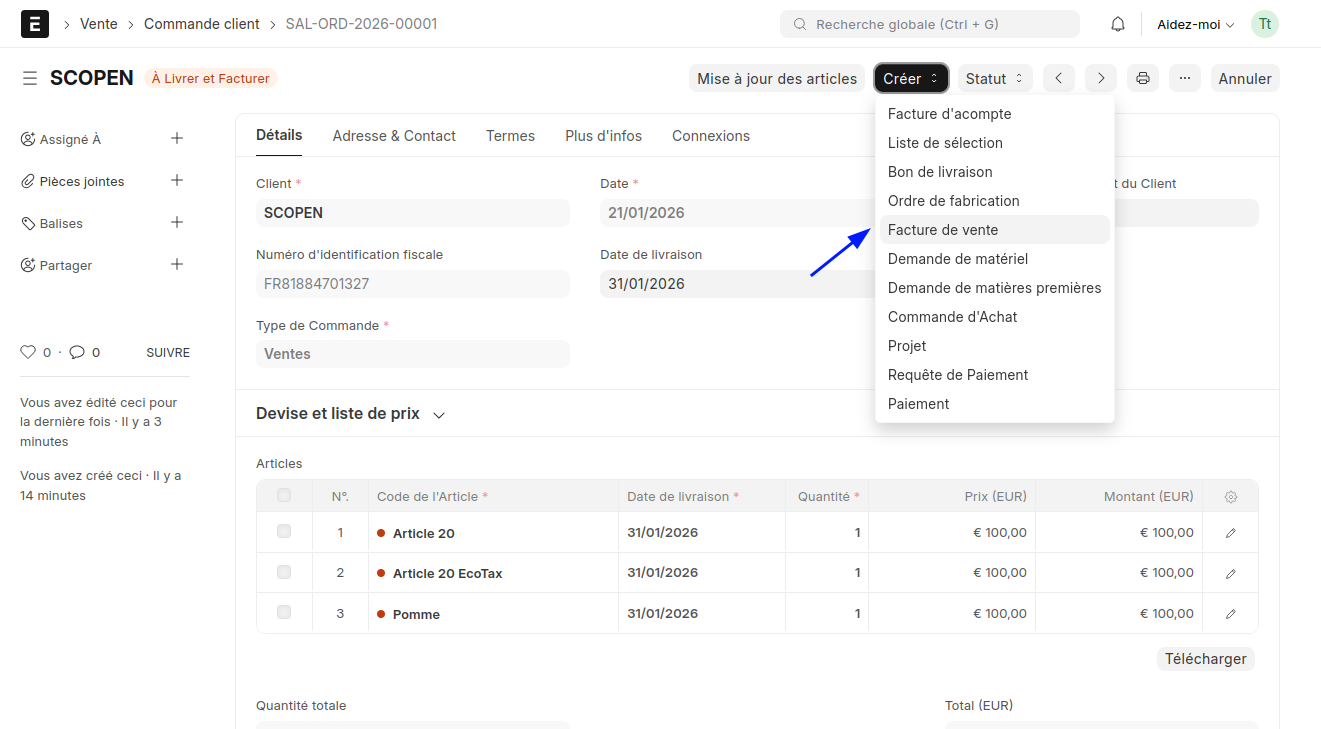The image size is (1321, 729).
Task: Switch to Termes tab
Action: pos(510,136)
